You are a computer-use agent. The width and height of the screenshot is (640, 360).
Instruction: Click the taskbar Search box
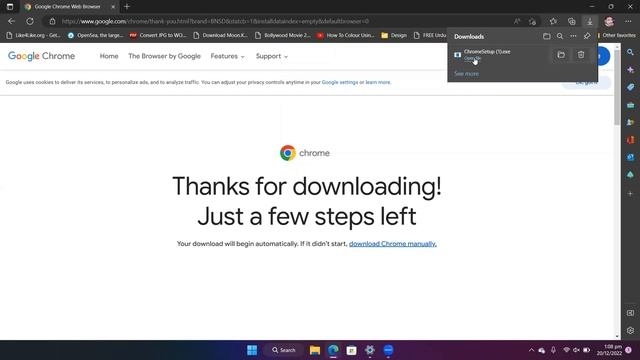point(284,350)
